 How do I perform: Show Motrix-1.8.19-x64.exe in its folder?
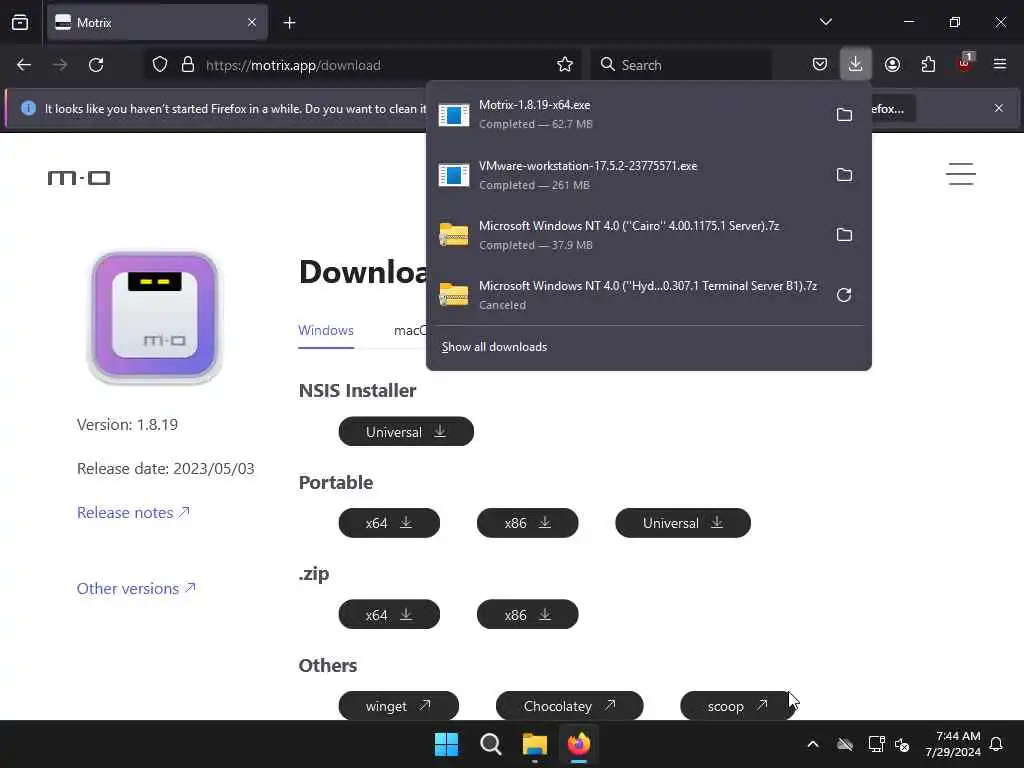click(844, 115)
